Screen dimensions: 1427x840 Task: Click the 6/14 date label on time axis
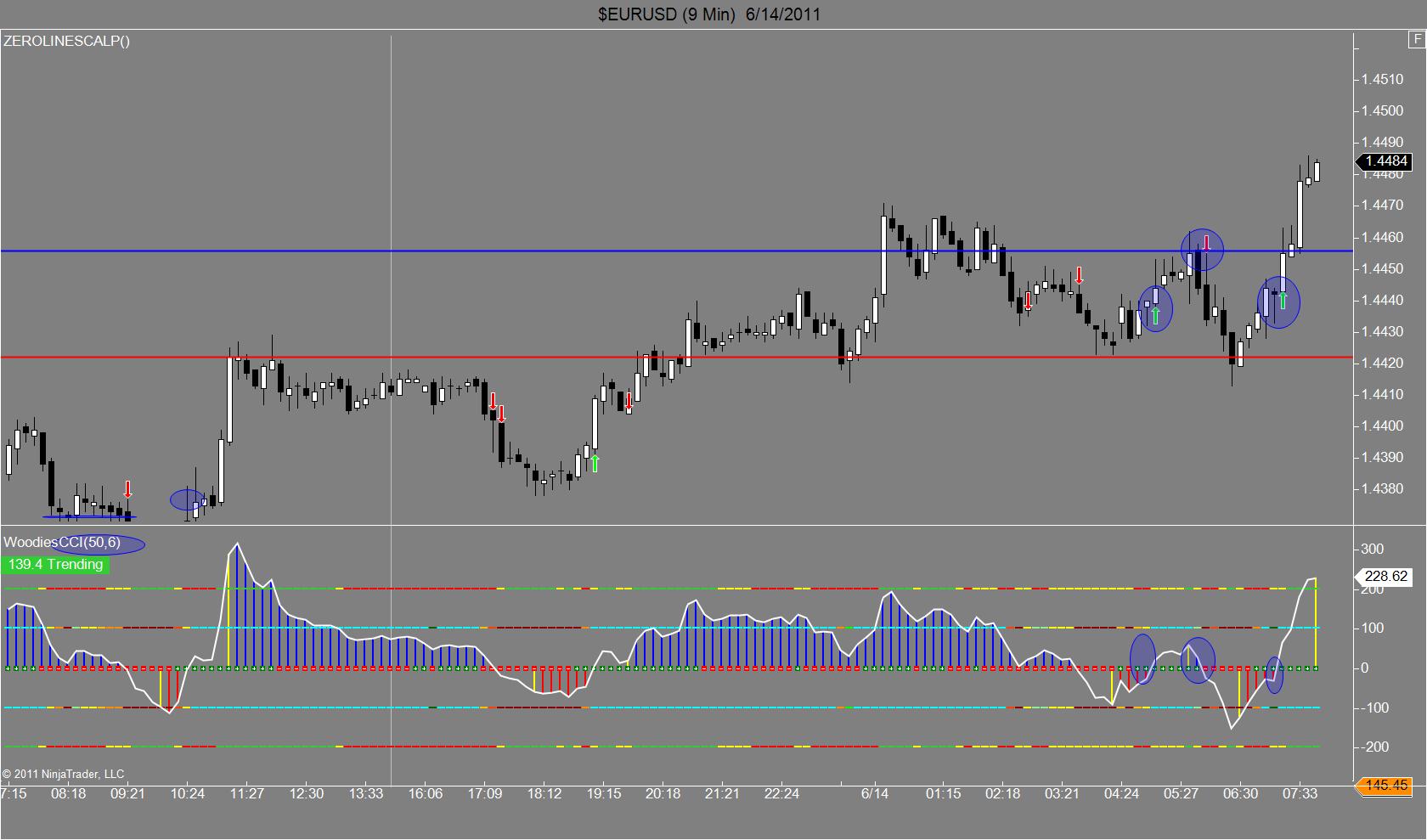coord(875,793)
